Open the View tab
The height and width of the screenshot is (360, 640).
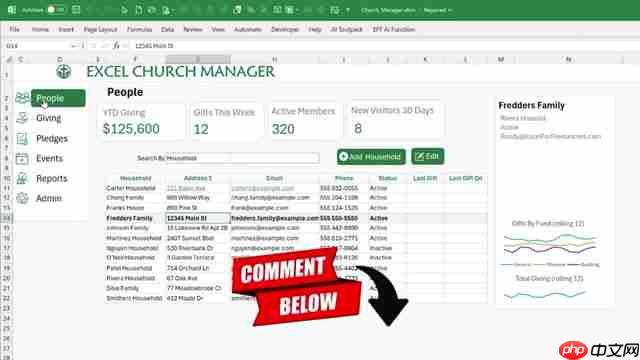click(218, 29)
